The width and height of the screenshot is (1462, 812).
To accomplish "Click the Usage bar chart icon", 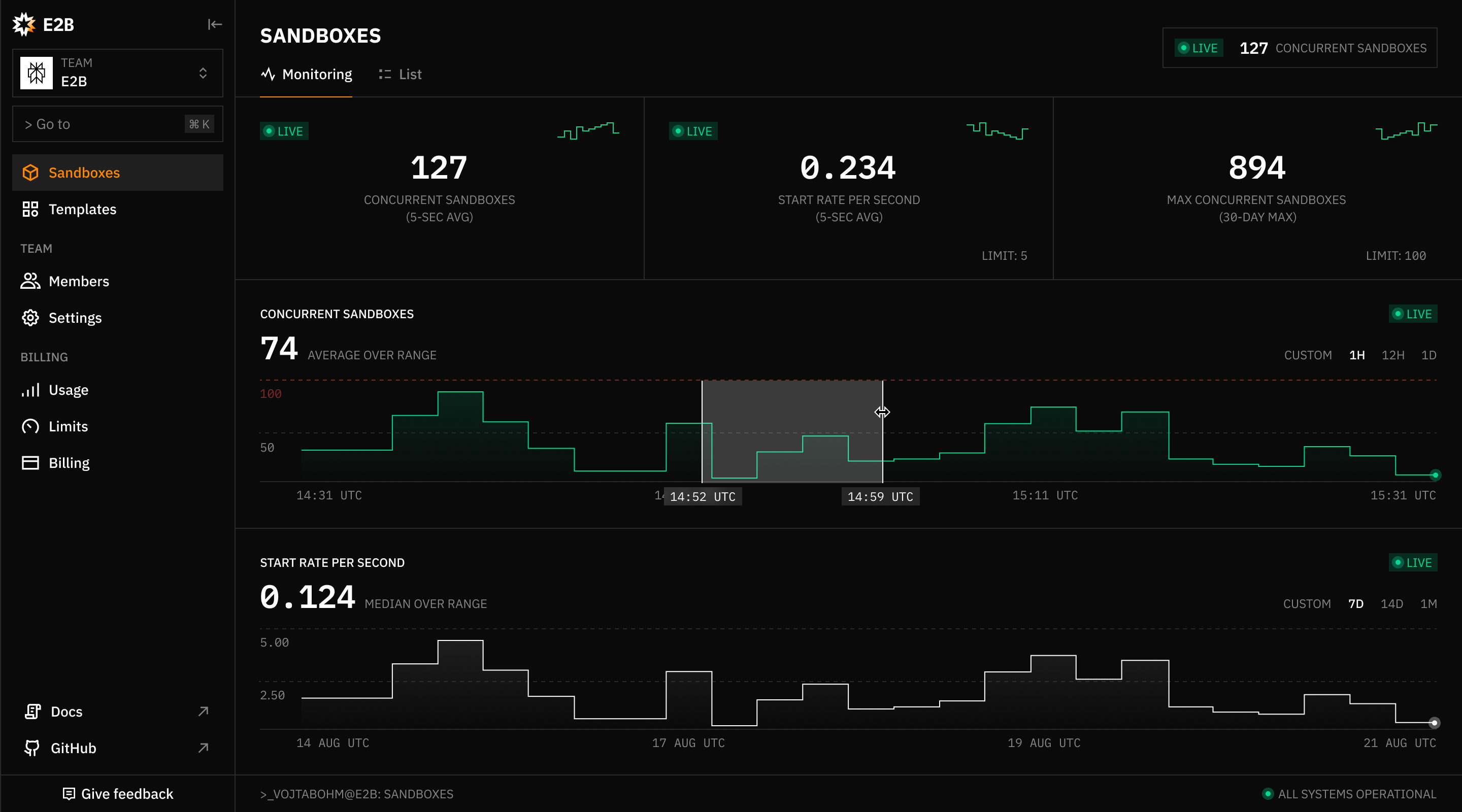I will pyautogui.click(x=30, y=390).
